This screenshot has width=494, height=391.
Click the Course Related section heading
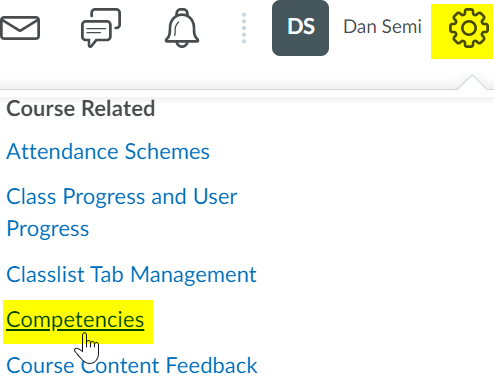[x=81, y=109]
